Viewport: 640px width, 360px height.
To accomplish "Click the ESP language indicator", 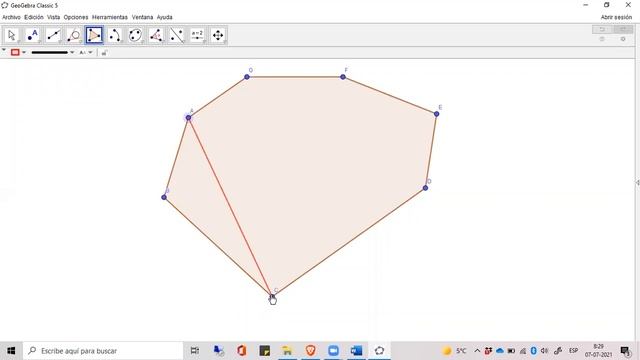I will (x=573, y=351).
